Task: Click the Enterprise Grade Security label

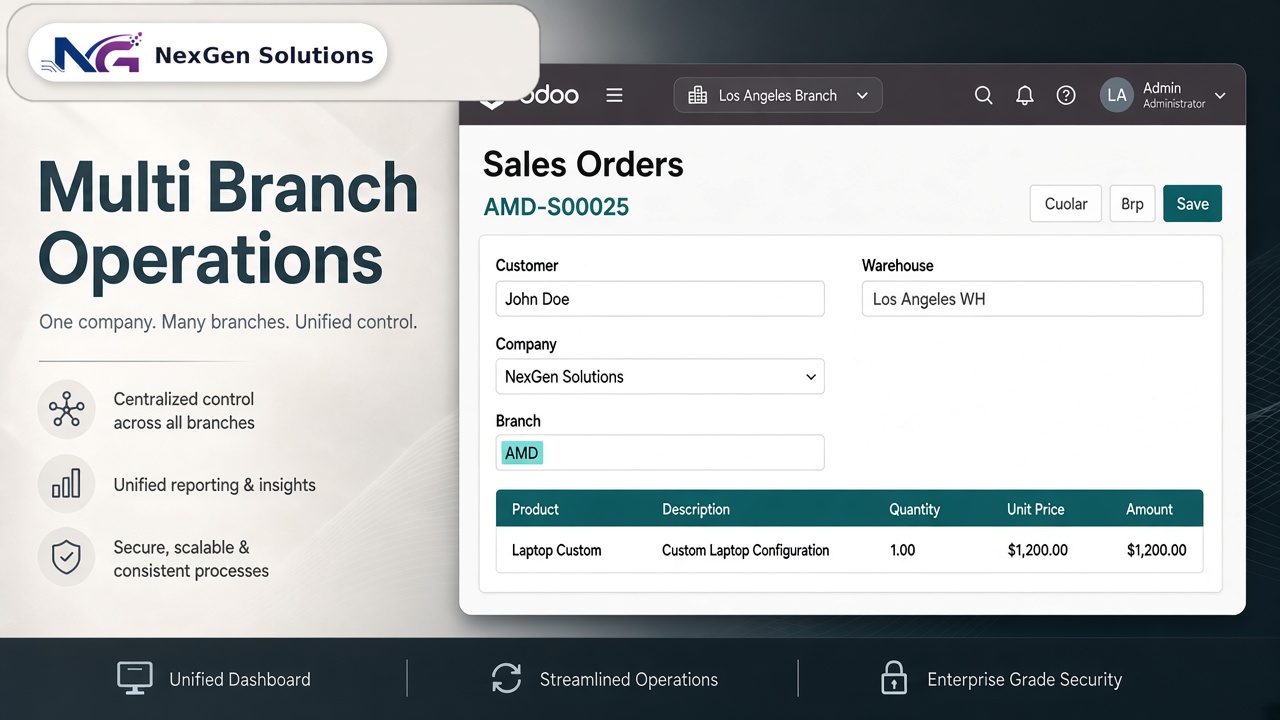Action: 1024,679
